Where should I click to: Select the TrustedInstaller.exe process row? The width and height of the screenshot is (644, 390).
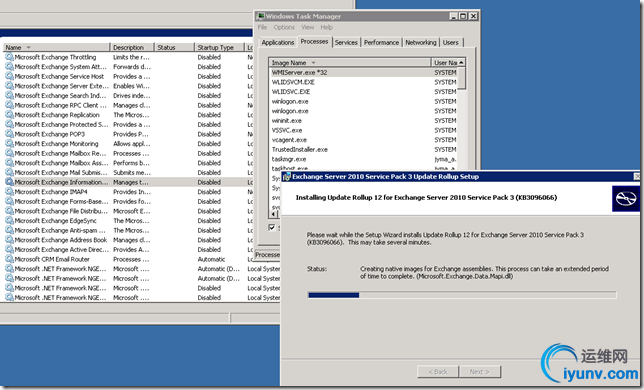tap(363, 150)
